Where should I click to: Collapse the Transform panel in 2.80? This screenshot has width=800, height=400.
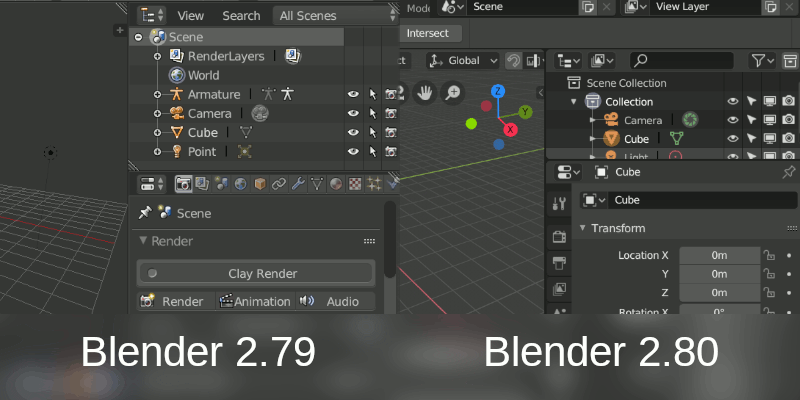(x=583, y=228)
